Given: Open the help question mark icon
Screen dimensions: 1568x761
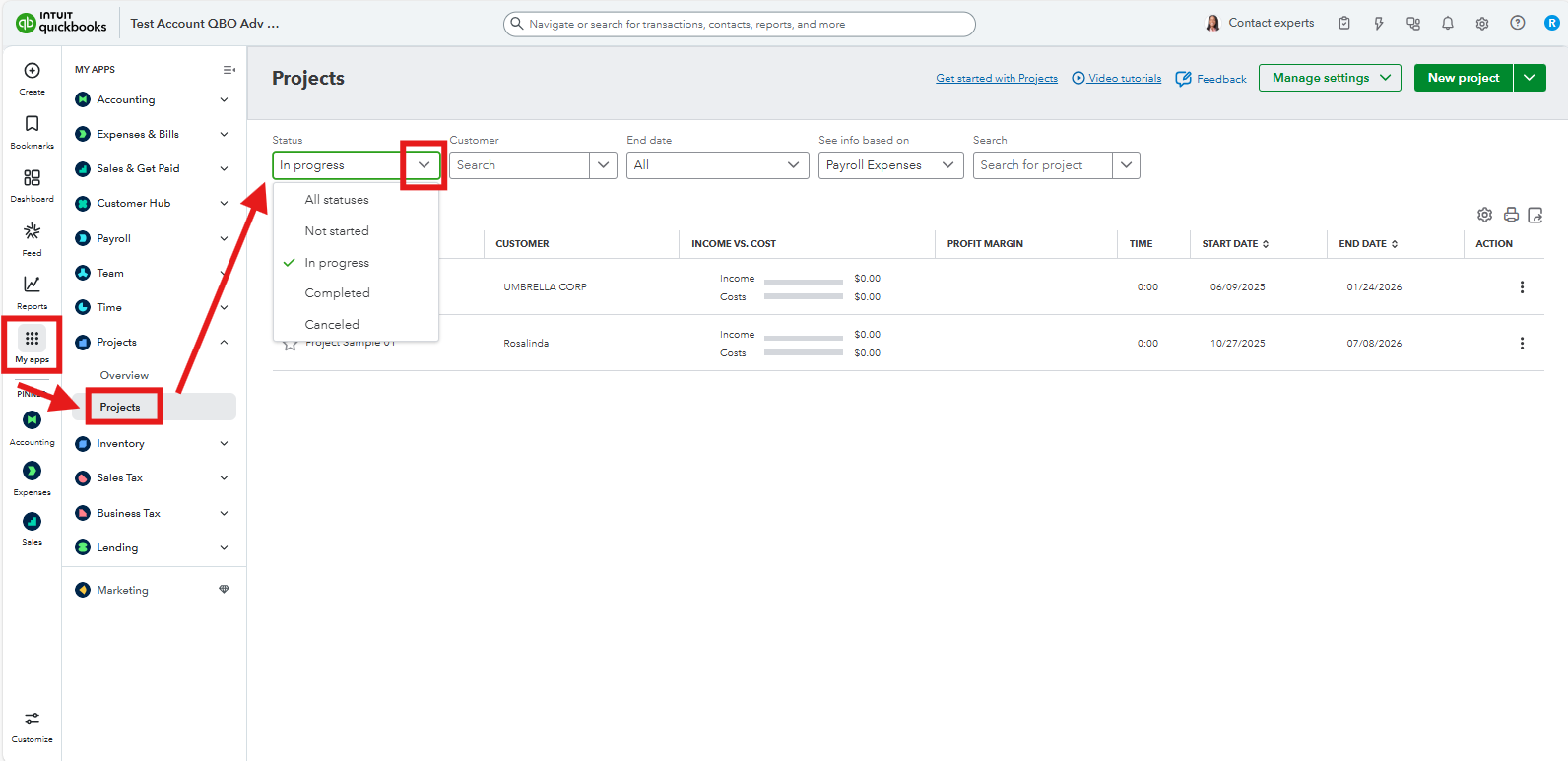Looking at the screenshot, I should coord(1517,24).
